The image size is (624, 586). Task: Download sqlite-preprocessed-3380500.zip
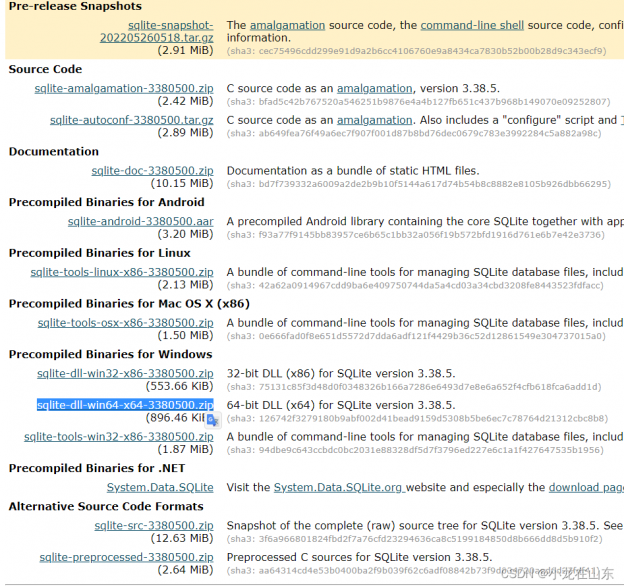click(x=126, y=557)
